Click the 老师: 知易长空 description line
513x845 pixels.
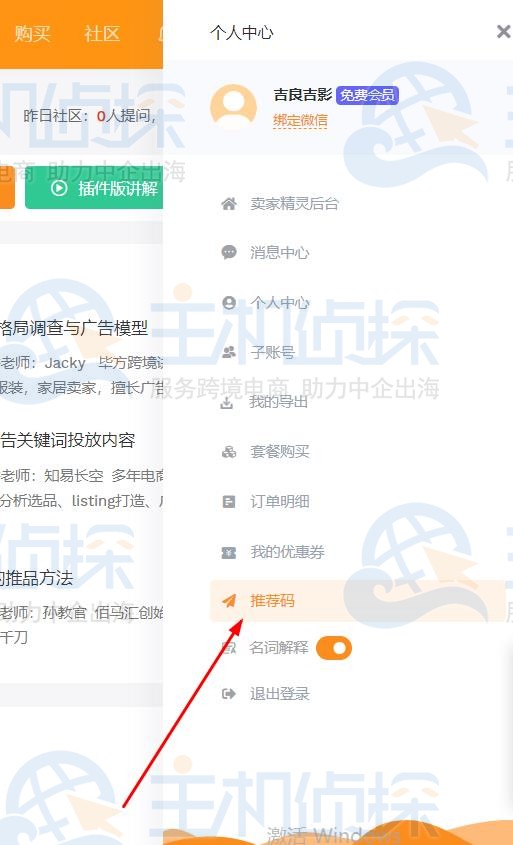tap(81, 475)
